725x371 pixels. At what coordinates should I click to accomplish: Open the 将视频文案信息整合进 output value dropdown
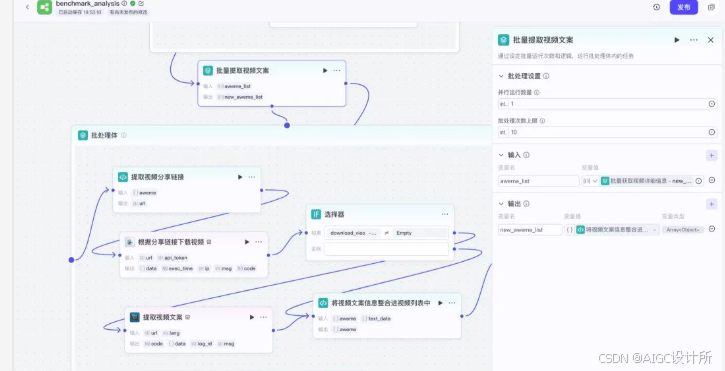[613, 229]
